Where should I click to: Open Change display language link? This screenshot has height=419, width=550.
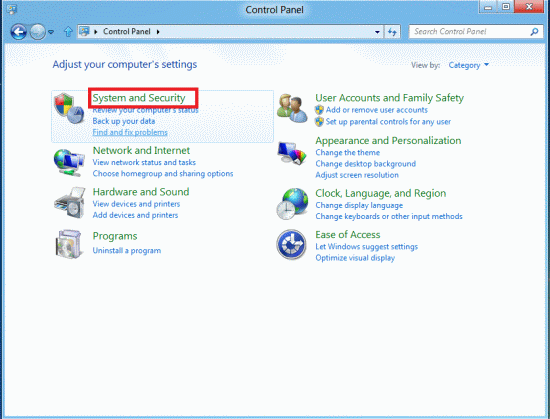click(x=359, y=205)
